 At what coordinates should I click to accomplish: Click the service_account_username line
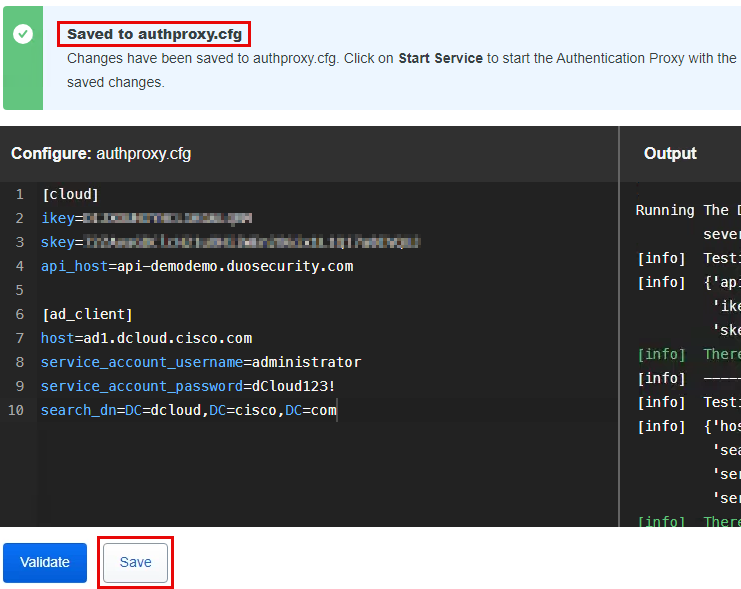tap(200, 362)
